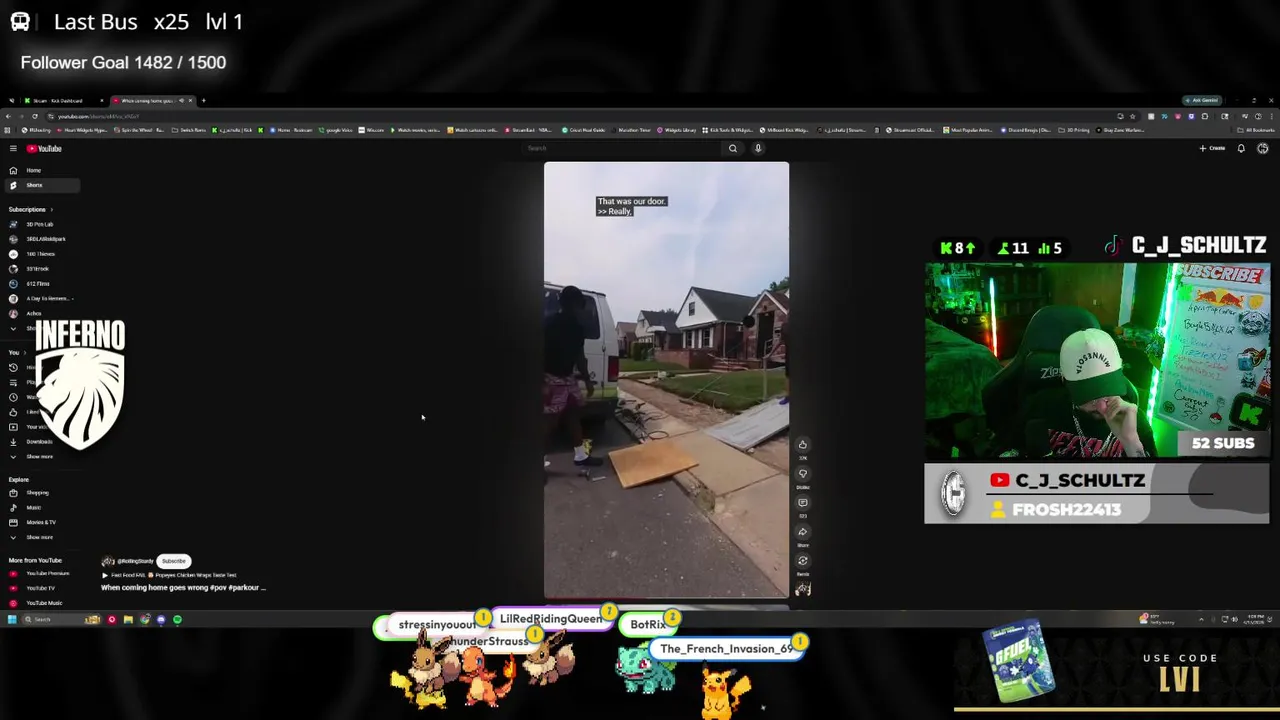This screenshot has width=1280, height=720.
Task: Reload the page
Action: click(34, 116)
